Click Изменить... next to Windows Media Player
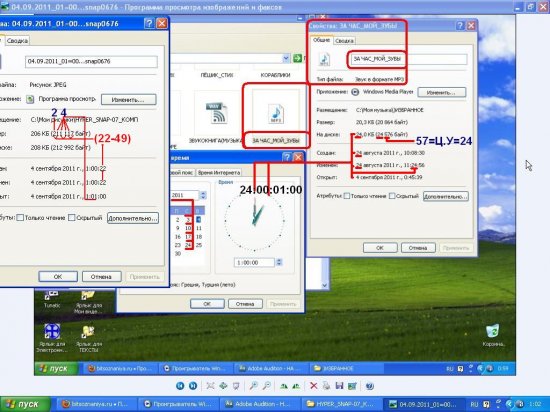This screenshot has height=412, width=550. 442,93
